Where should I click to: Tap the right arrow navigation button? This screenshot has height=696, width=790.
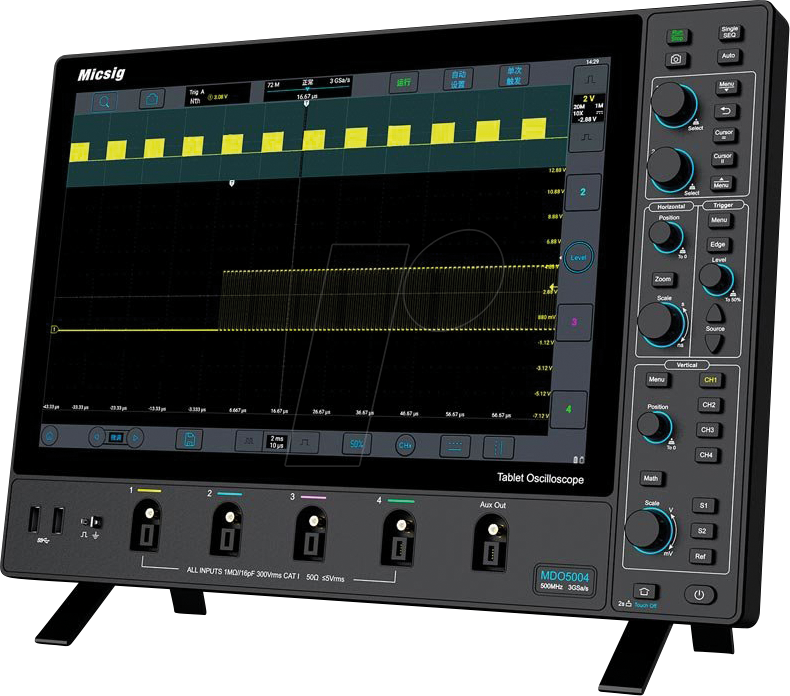[135, 437]
